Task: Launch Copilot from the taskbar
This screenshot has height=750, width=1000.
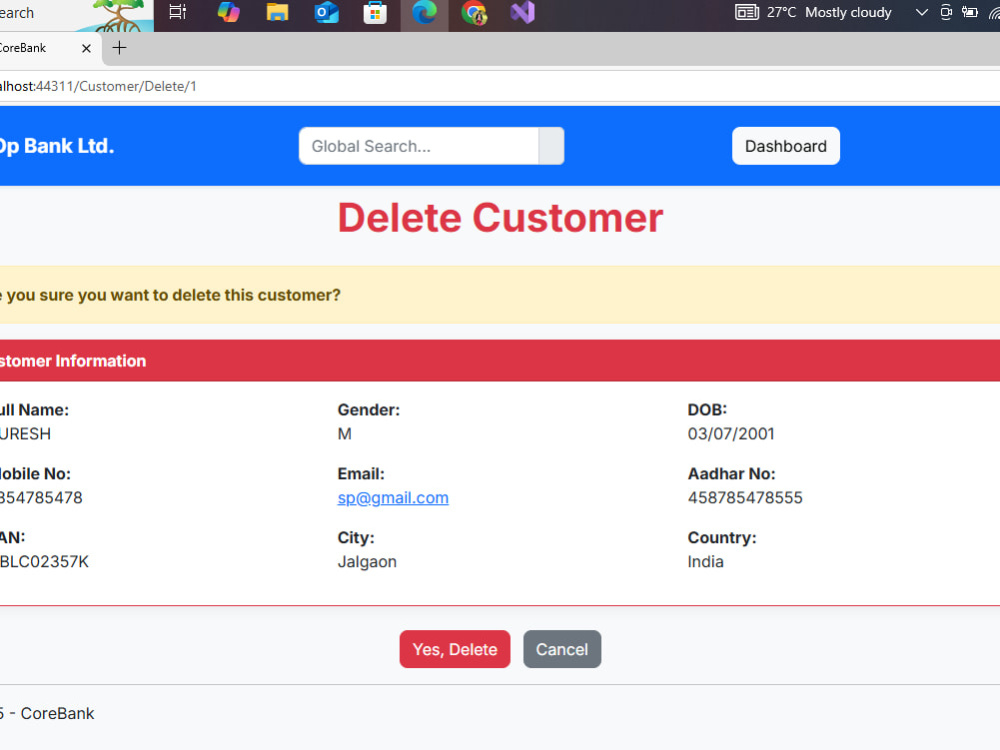Action: 228,12
